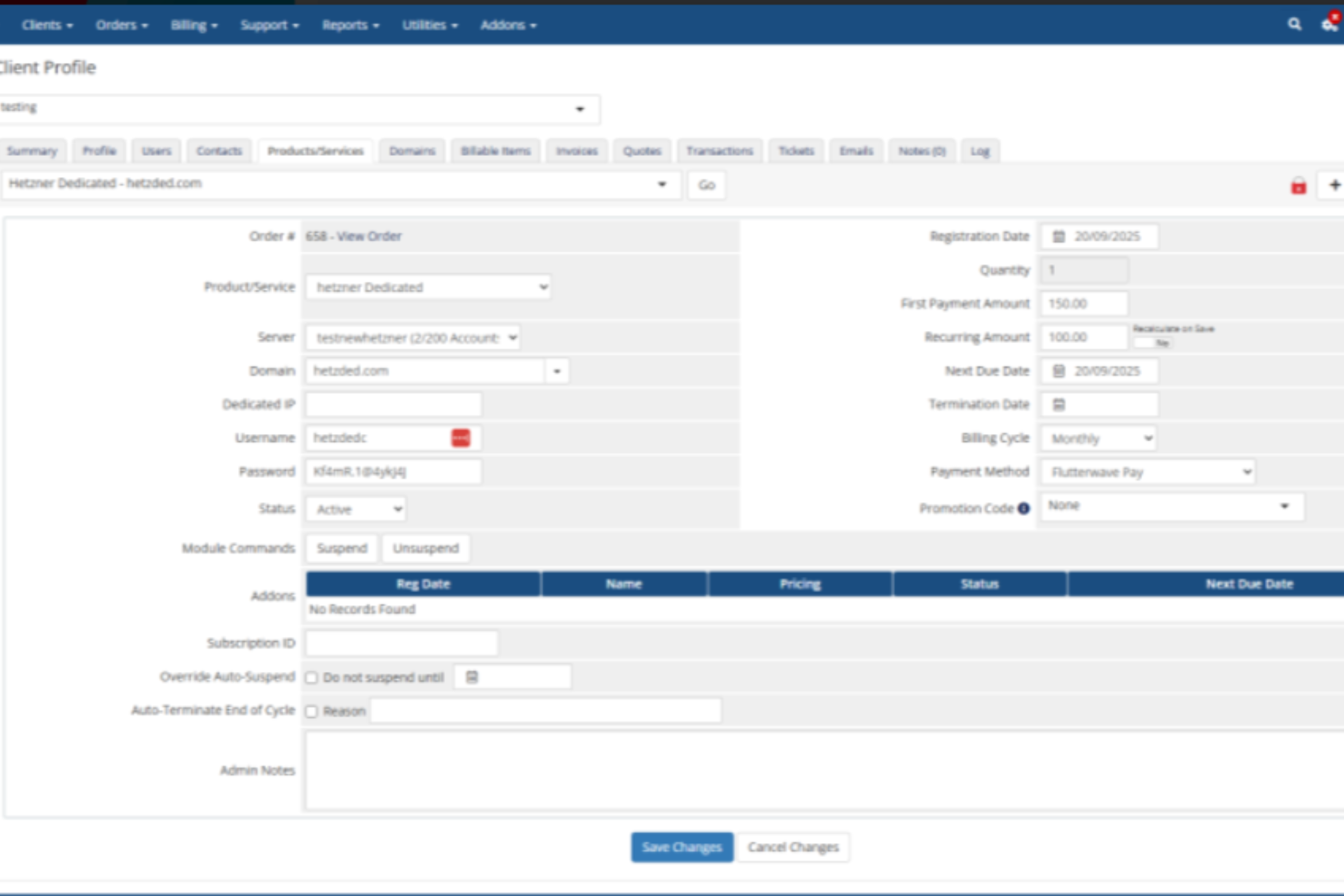Expand the Payment Method dropdown

point(1148,472)
